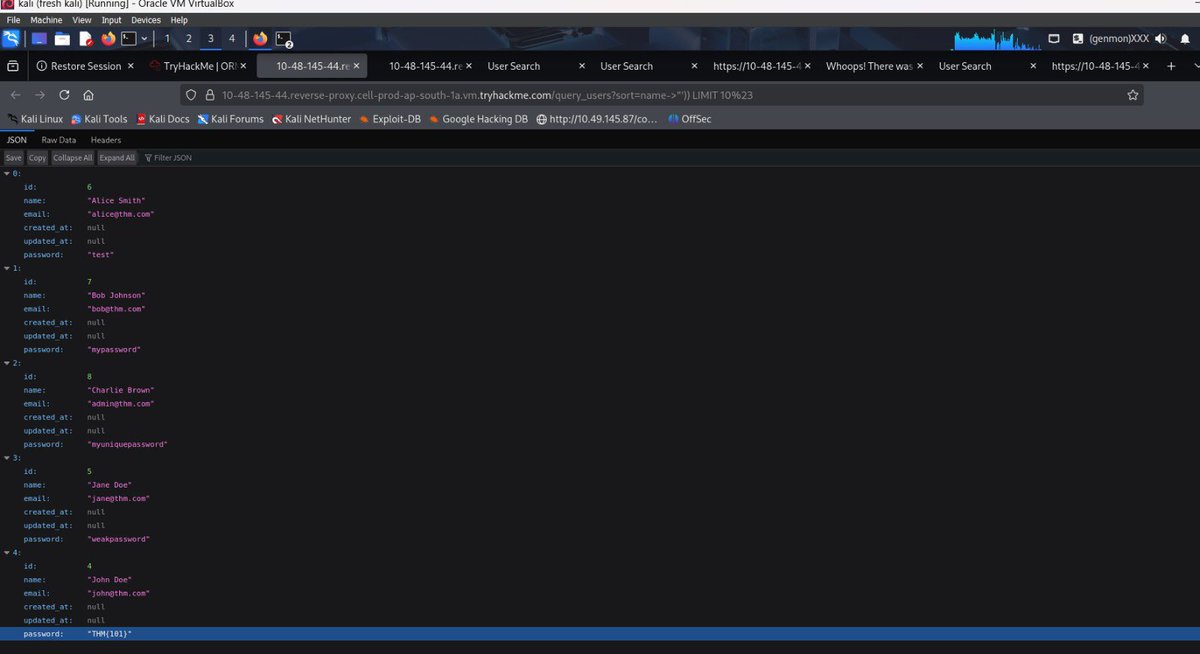Switch to the JSON viewer tab

point(17,140)
